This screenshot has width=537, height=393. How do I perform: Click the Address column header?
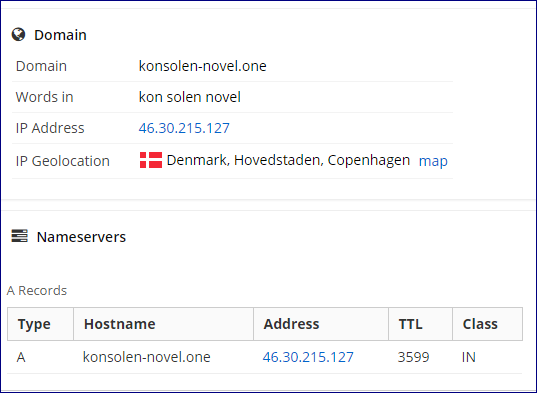(x=321, y=324)
